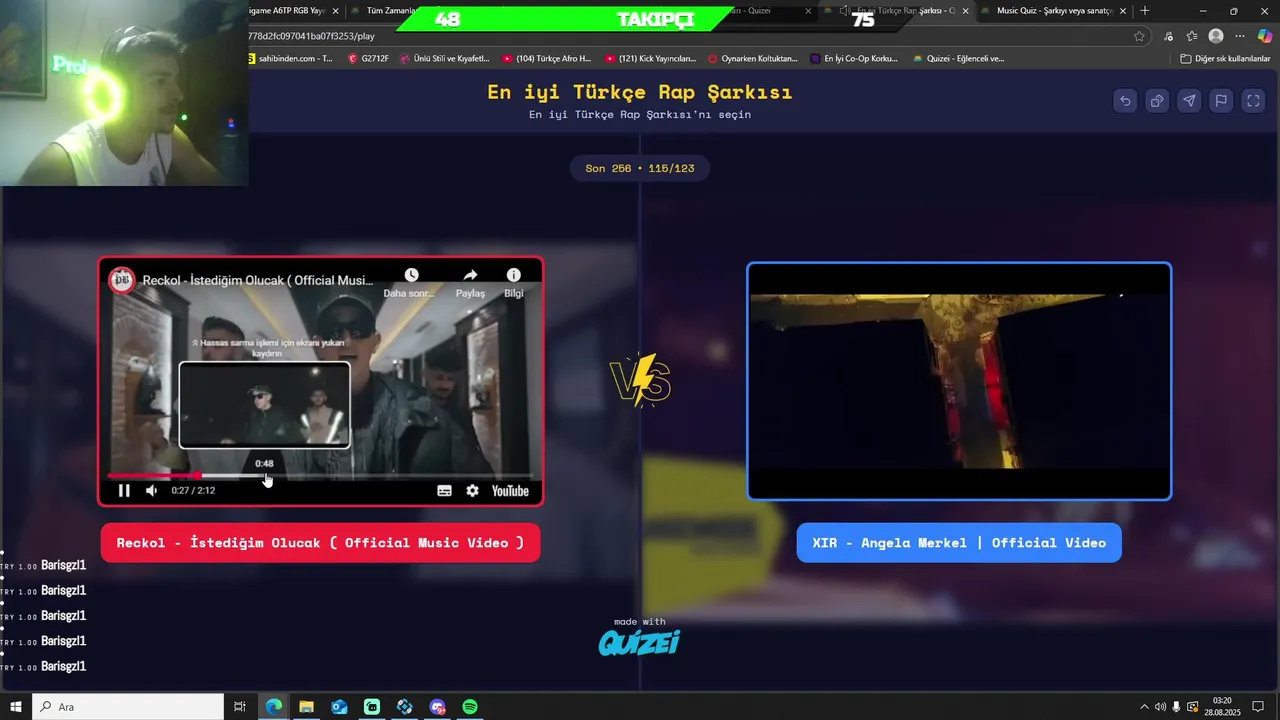Viewport: 1280px width, 720px height.
Task: Open Quizei - Eğlenceli ve... bookmark
Action: (x=958, y=58)
